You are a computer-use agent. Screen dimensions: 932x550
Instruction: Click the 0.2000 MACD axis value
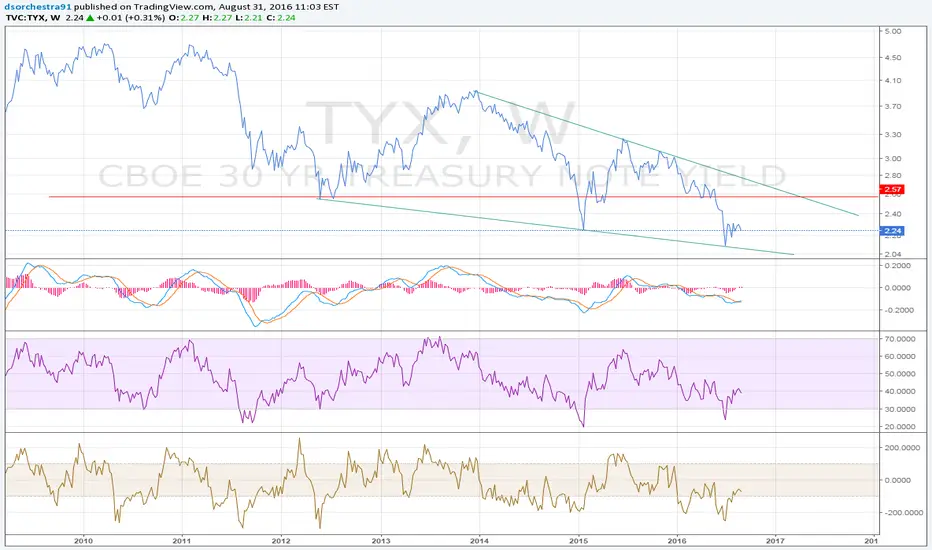coord(898,266)
